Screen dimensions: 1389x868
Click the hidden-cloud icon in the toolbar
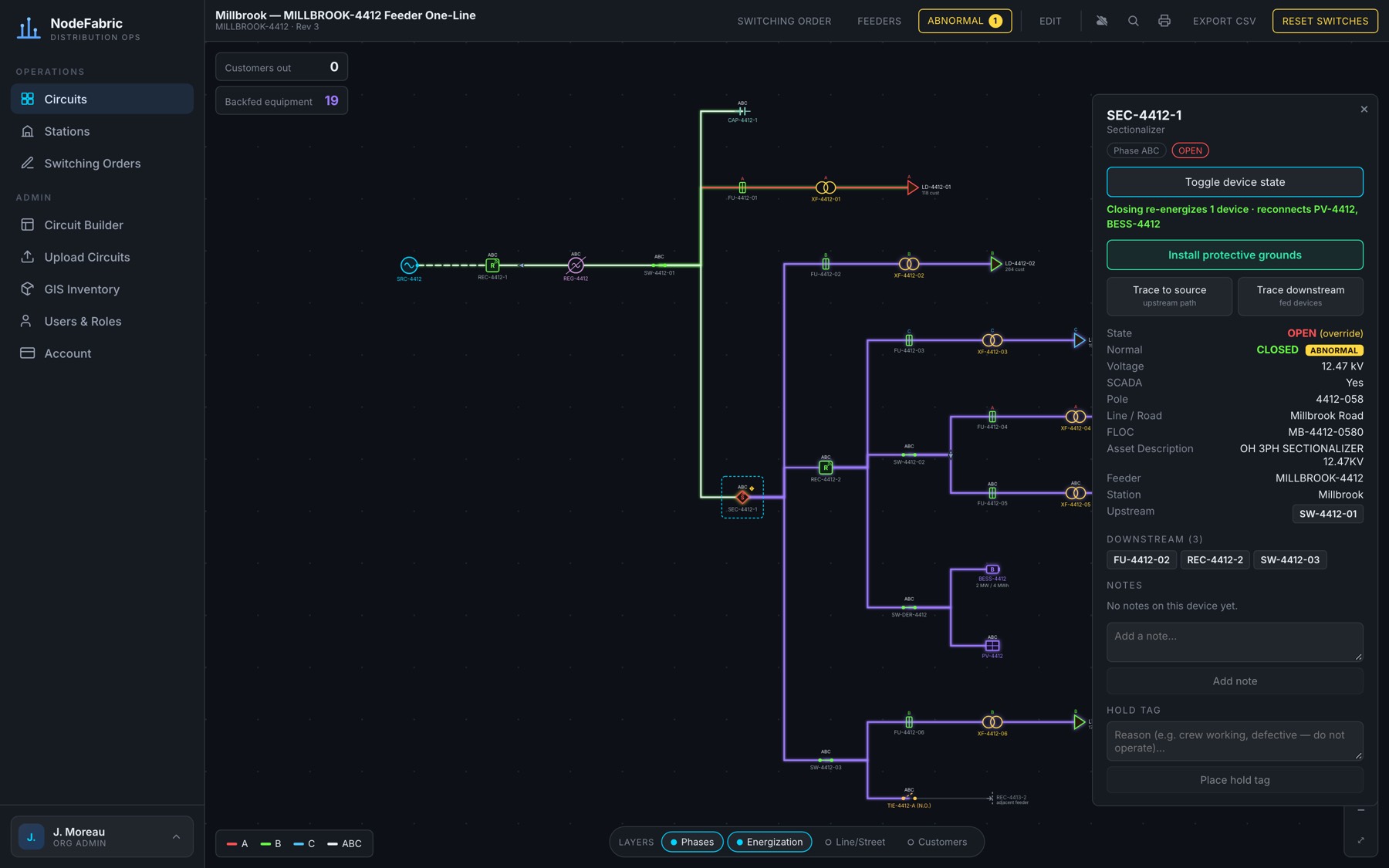1102,21
